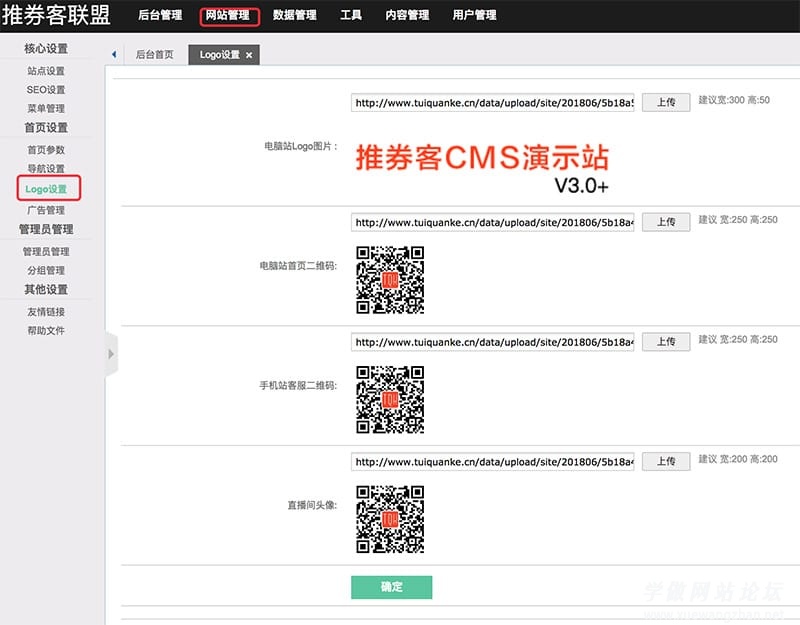Close the Logo设置 tab

click(249, 55)
